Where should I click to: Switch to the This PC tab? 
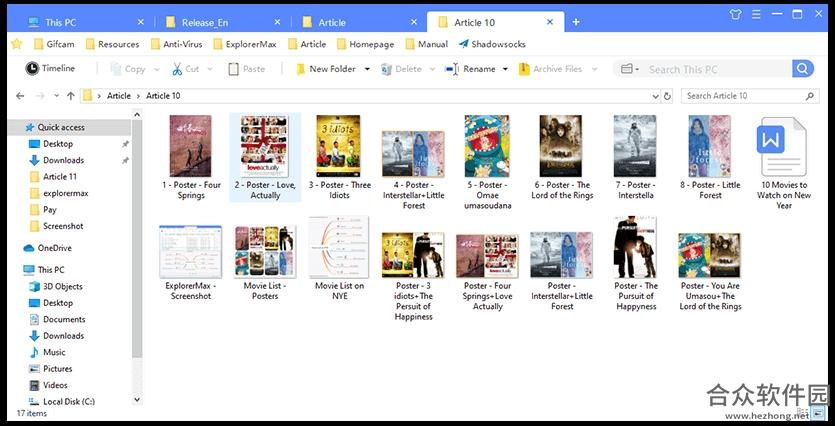86,22
